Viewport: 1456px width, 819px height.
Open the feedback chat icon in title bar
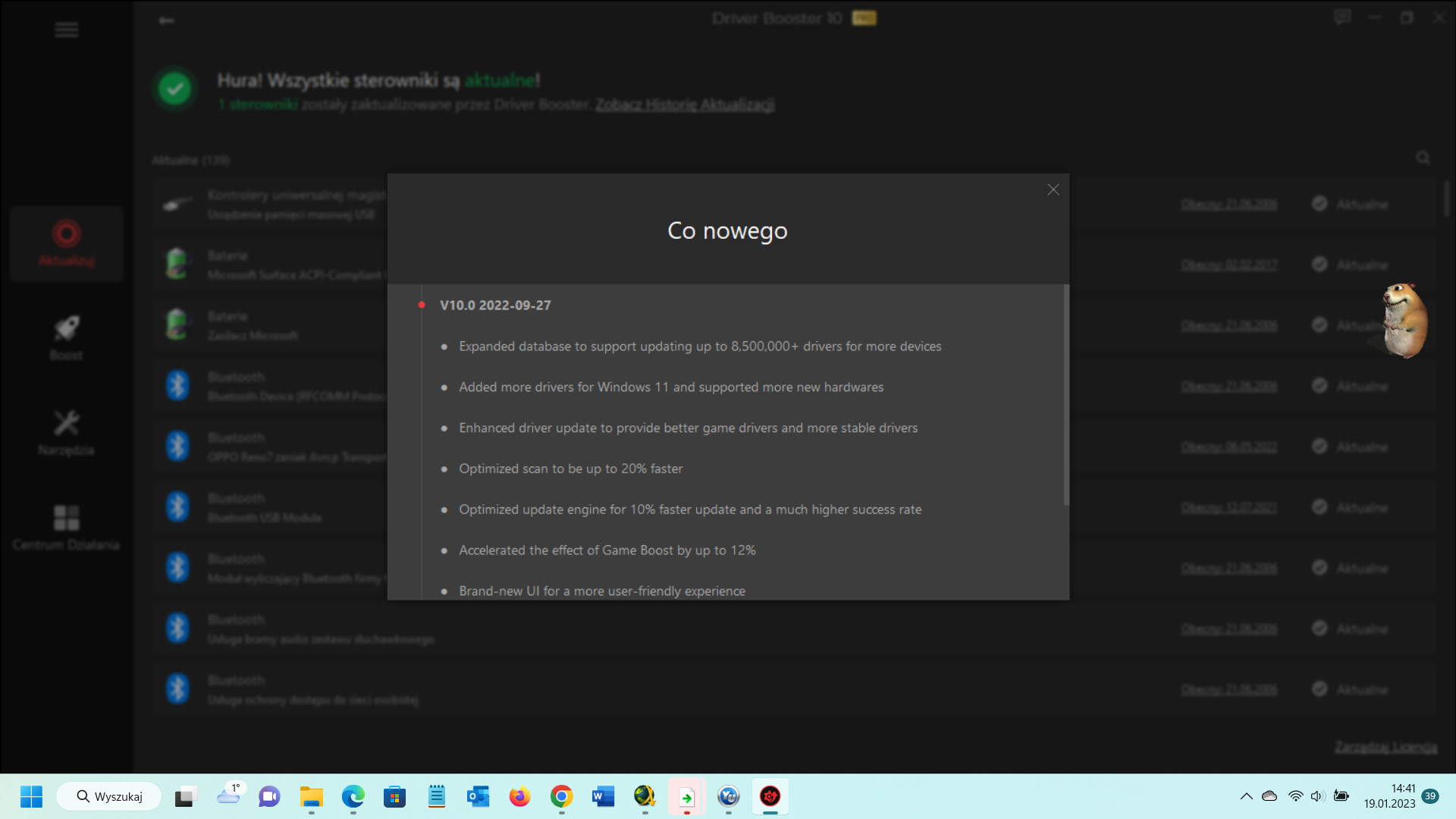pyautogui.click(x=1342, y=17)
